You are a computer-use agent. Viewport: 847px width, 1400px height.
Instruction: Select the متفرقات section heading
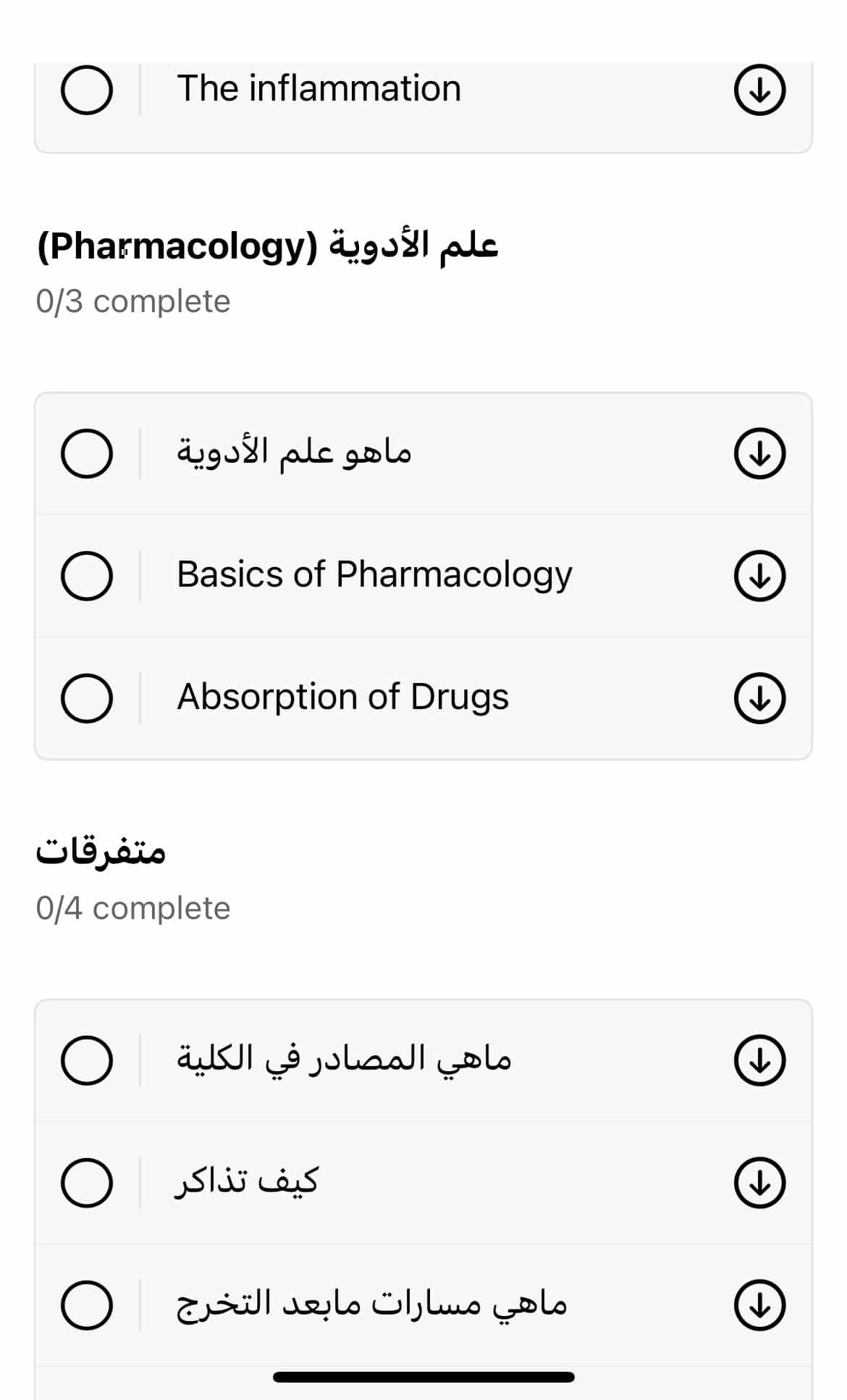[x=101, y=850]
